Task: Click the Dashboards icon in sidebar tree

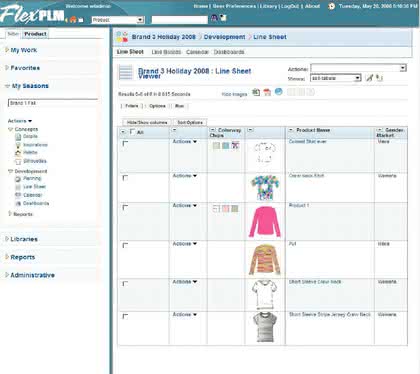Action: pos(18,204)
